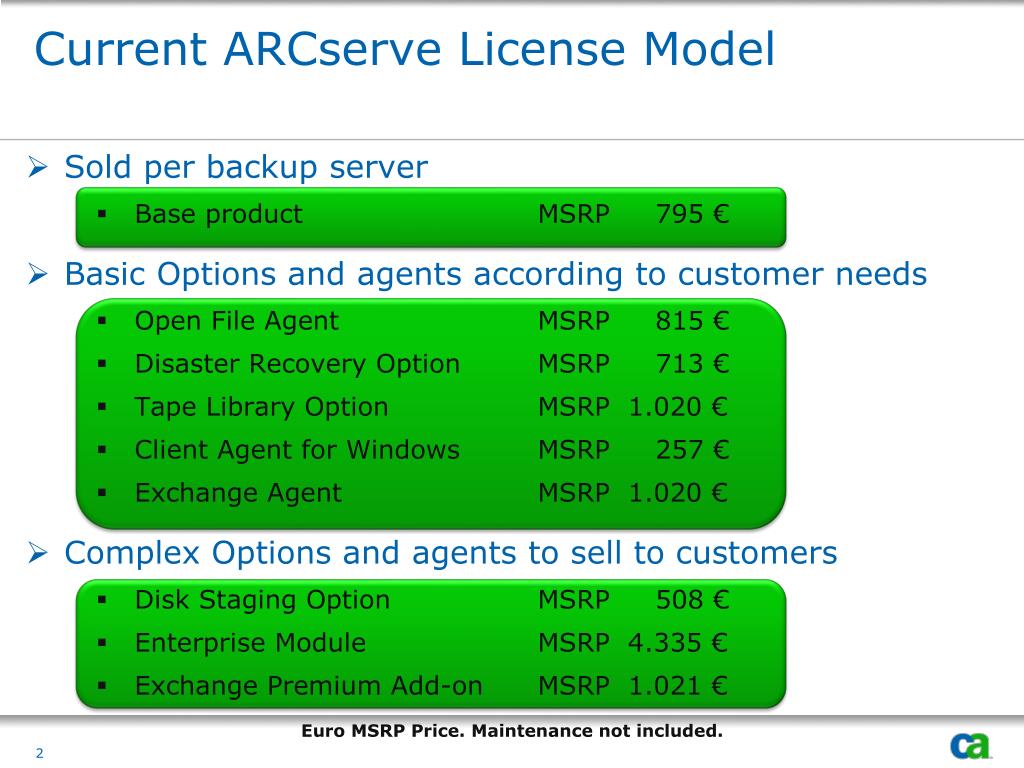Click slide number 2 in the footer
Viewport: 1024px width, 768px height.
point(40,753)
